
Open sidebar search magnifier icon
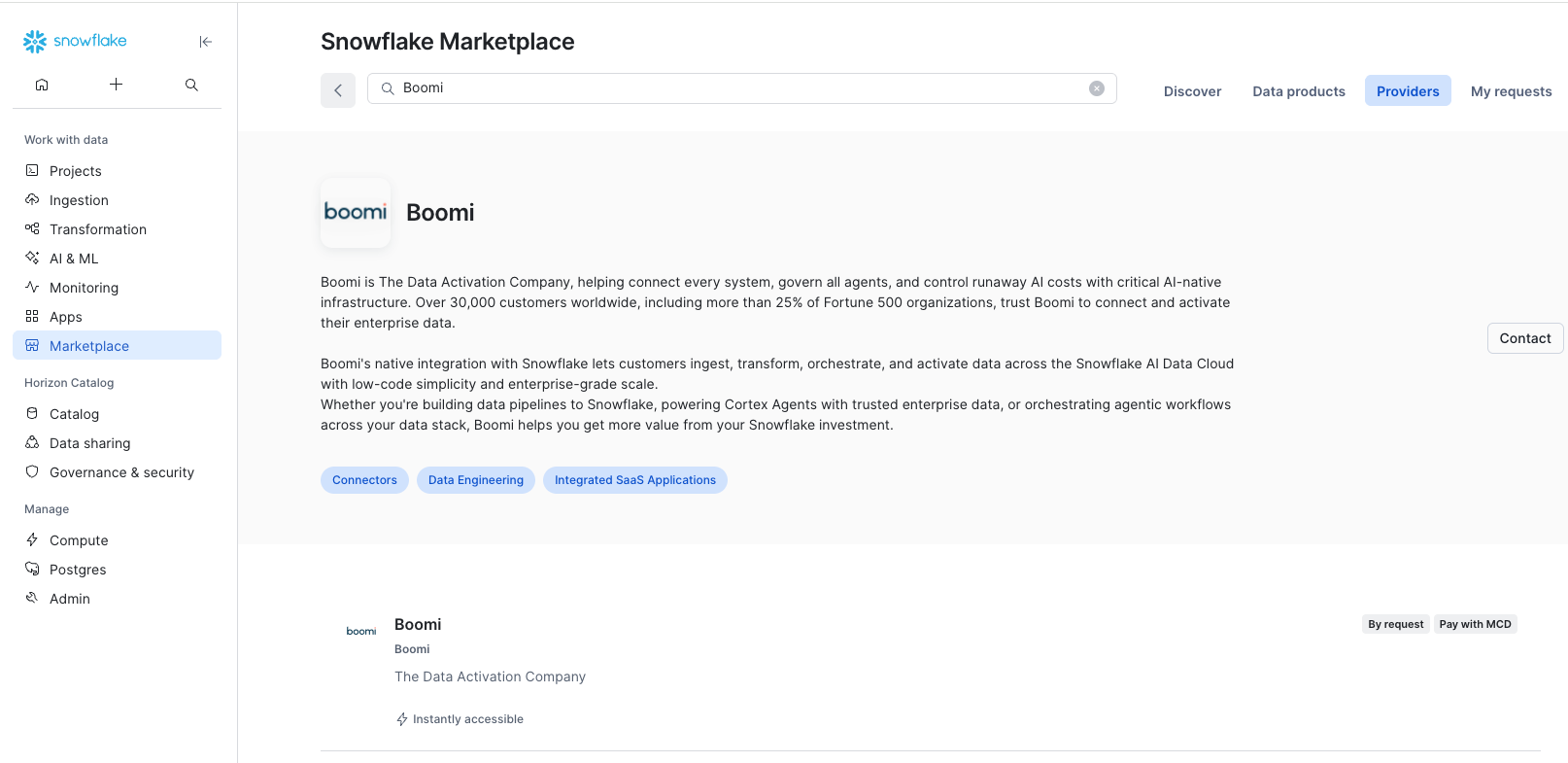click(x=191, y=85)
